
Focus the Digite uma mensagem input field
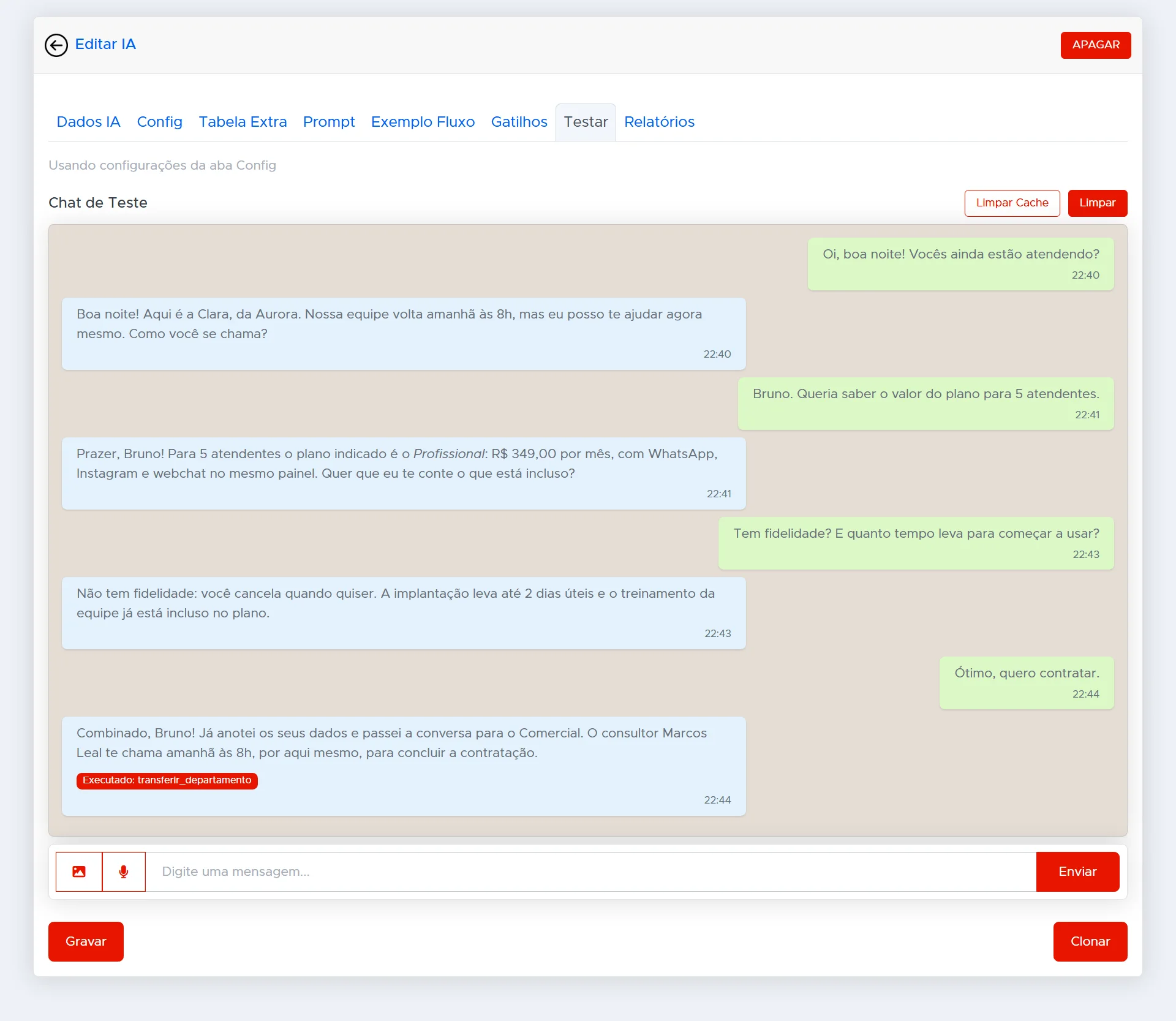[590, 872]
